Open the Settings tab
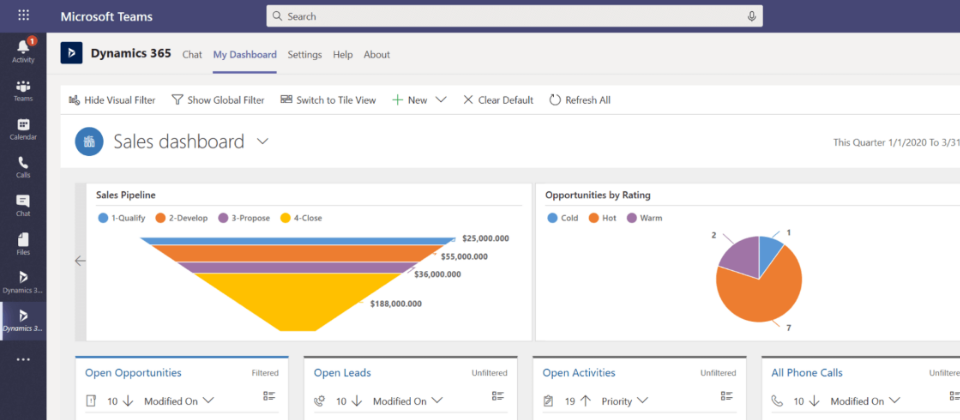This screenshot has height=420, width=960. pyautogui.click(x=305, y=54)
